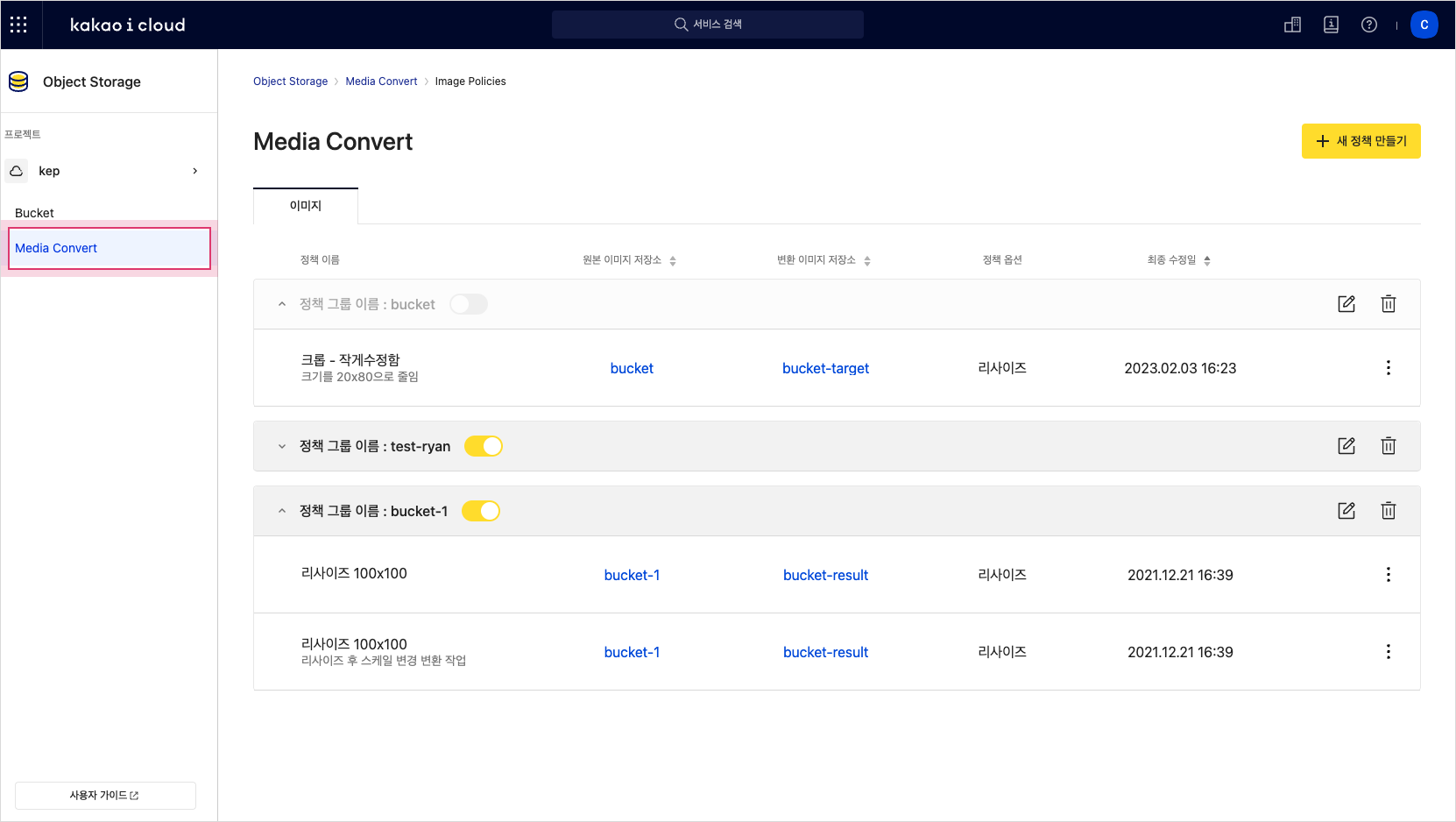The image size is (1456, 822).
Task: Click the cloud icon beside kep project
Action: pos(17,171)
